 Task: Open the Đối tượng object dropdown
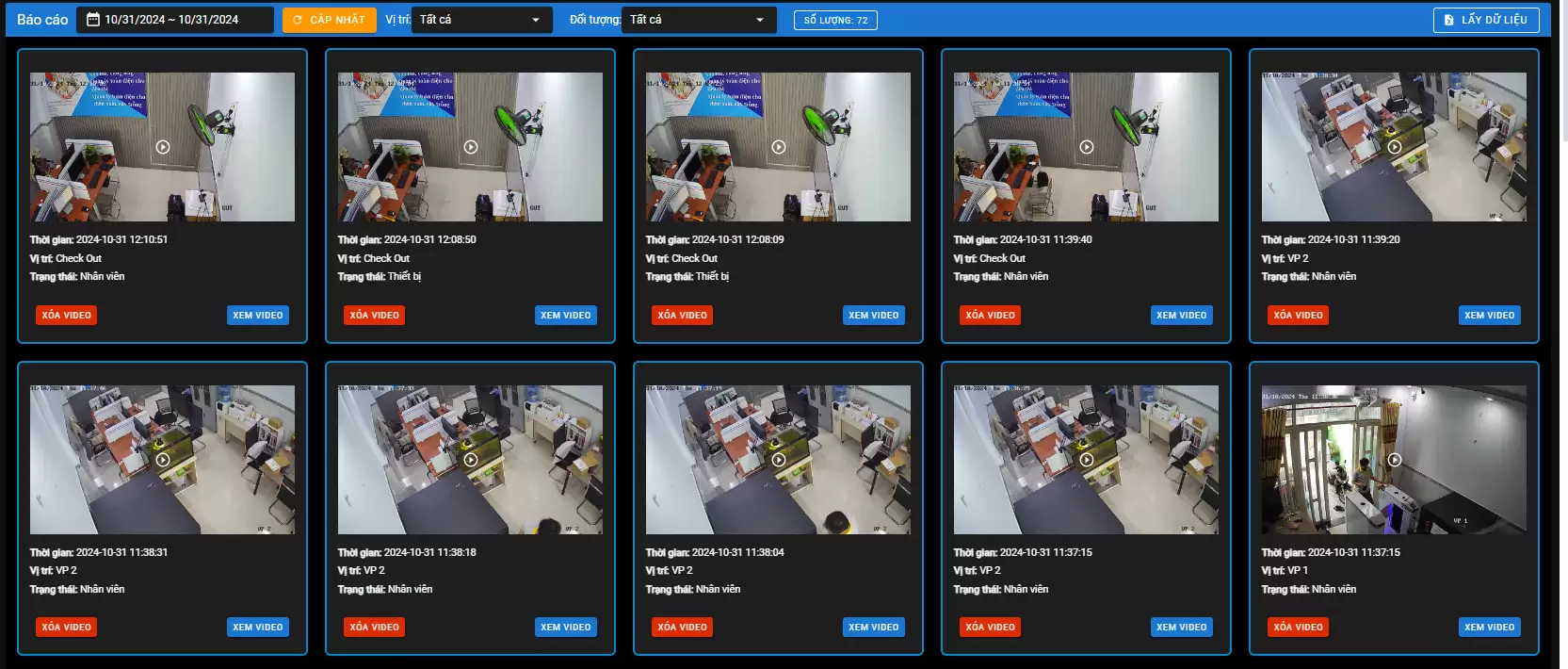(698, 20)
